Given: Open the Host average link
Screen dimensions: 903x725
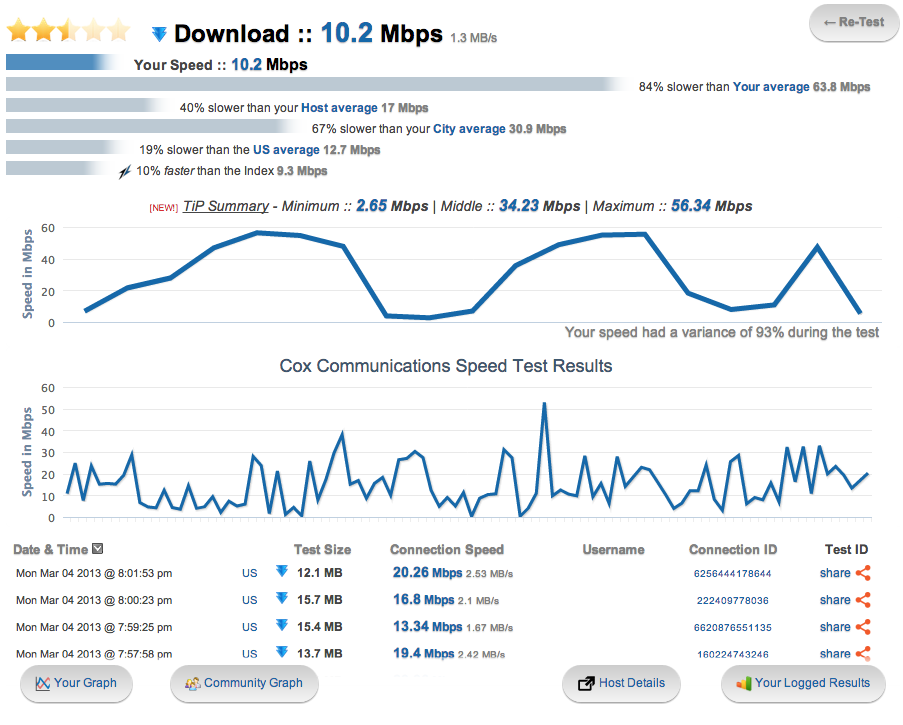Looking at the screenshot, I should (x=339, y=108).
